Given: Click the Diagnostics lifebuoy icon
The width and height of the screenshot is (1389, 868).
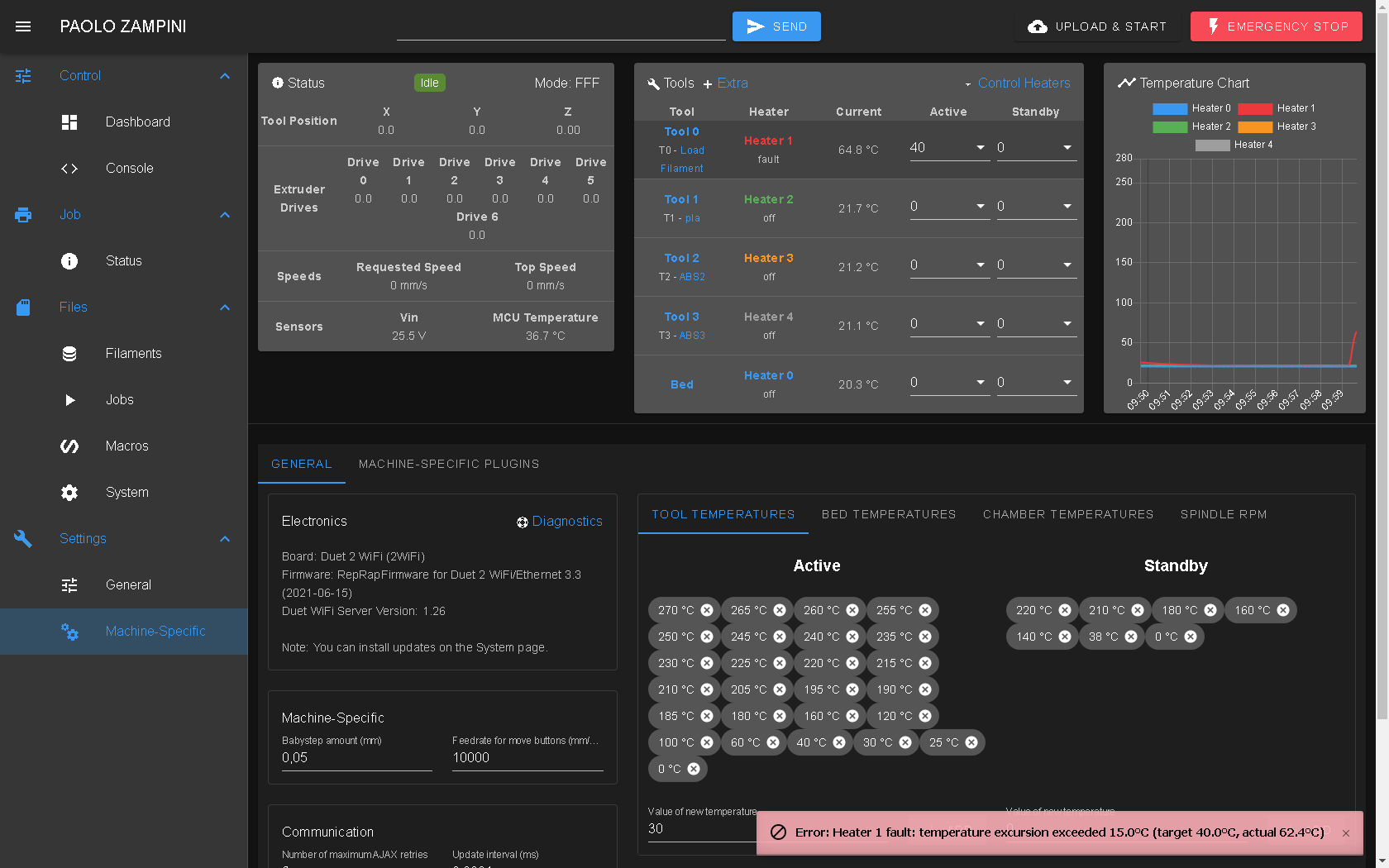Looking at the screenshot, I should [523, 522].
